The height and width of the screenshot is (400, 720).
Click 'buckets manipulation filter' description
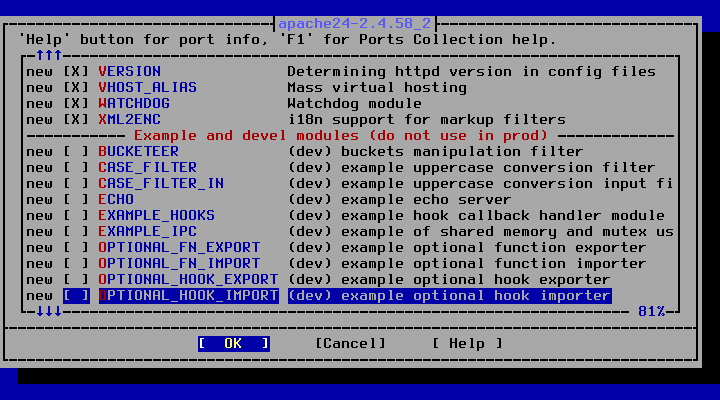(x=462, y=152)
